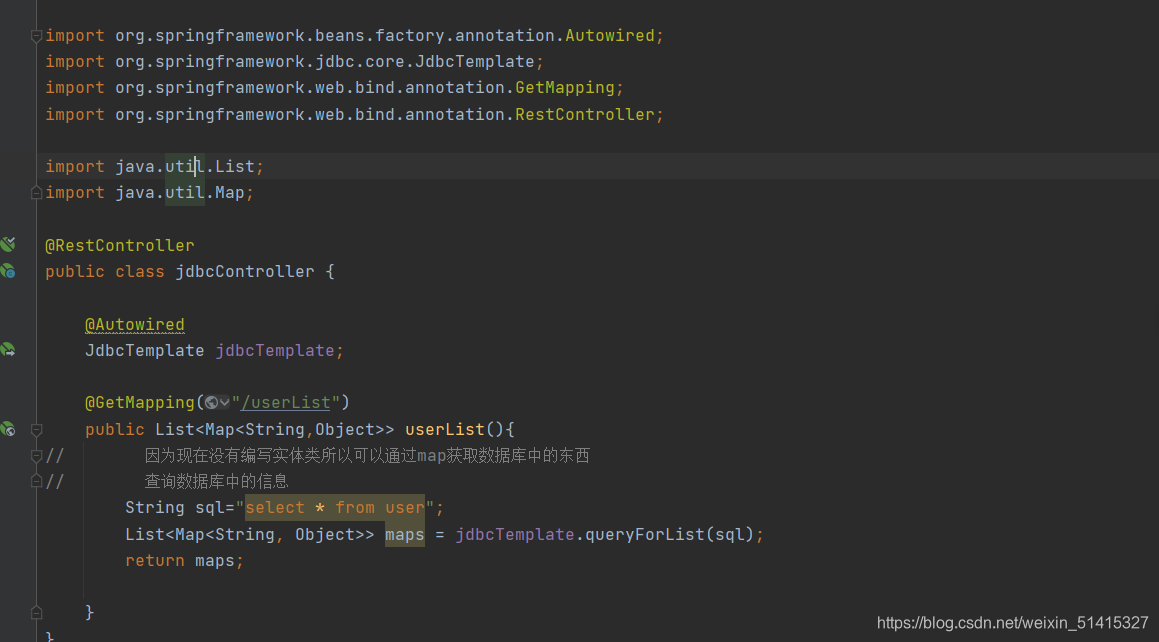Click GetMapping in the import statement
1159x642 pixels.
pos(565,88)
